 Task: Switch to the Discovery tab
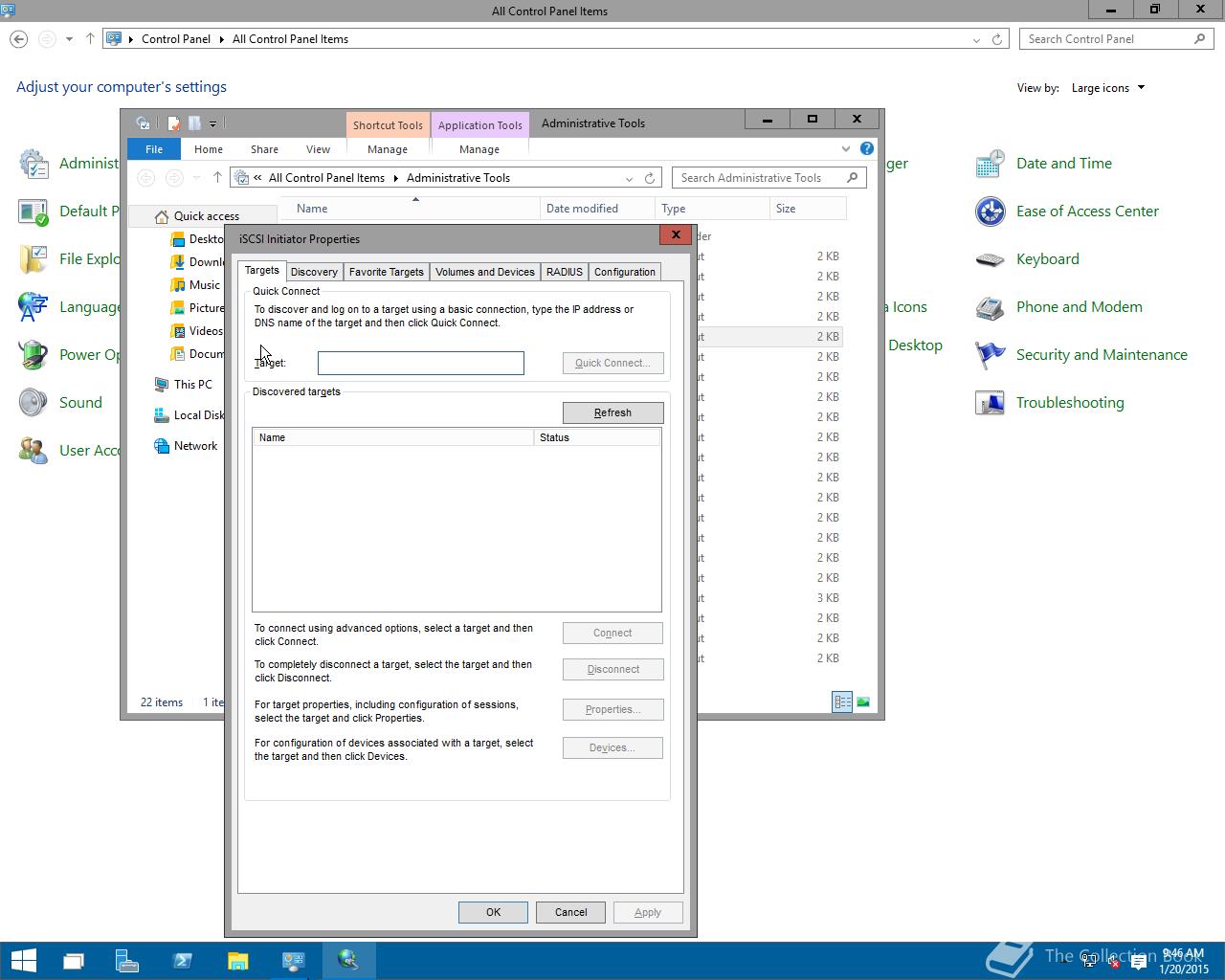pos(314,272)
